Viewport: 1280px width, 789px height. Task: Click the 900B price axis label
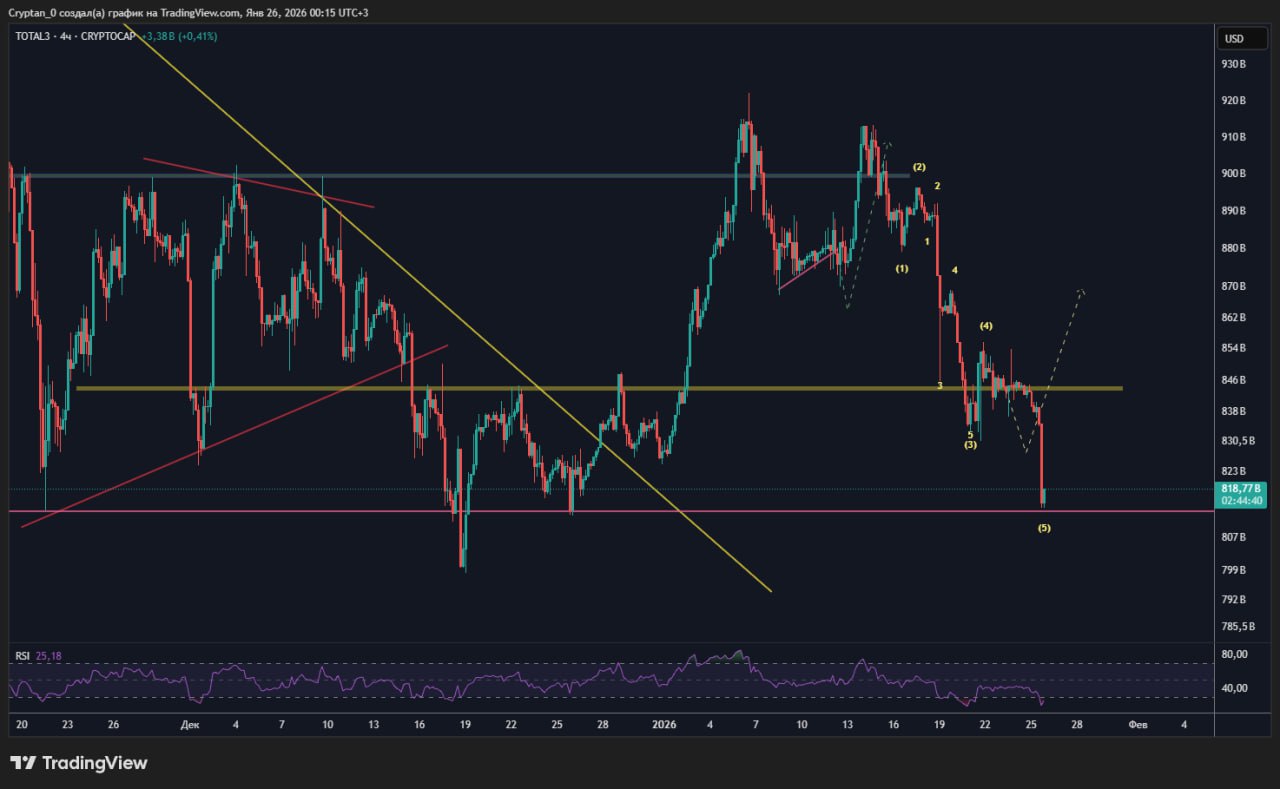pyautogui.click(x=1234, y=173)
